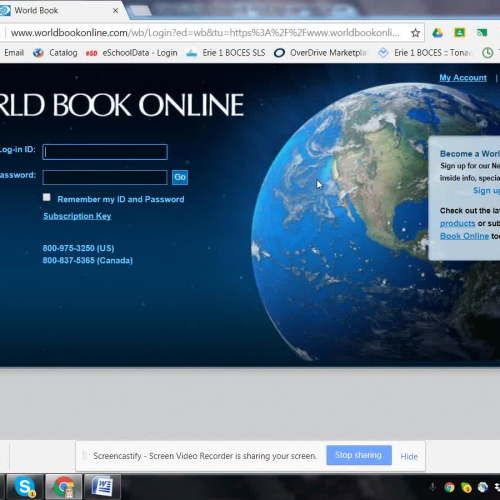Click the Google Classroom extension icon
Viewport: 500px width, 500px height.
(460, 33)
